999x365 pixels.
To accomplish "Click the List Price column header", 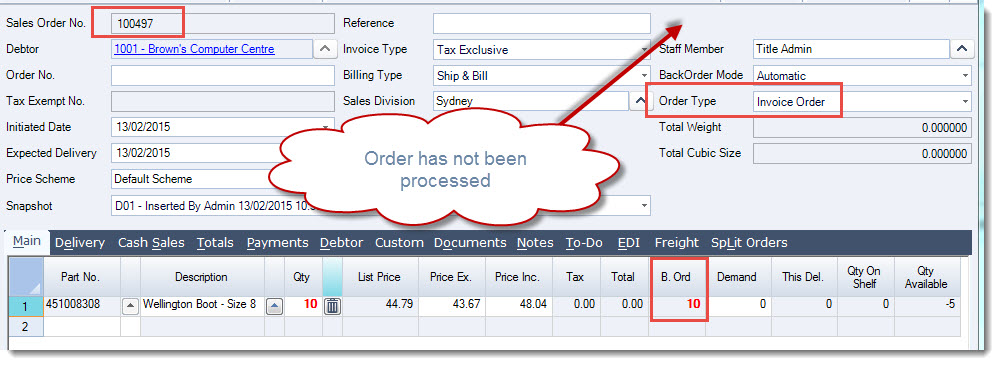I will 380,277.
